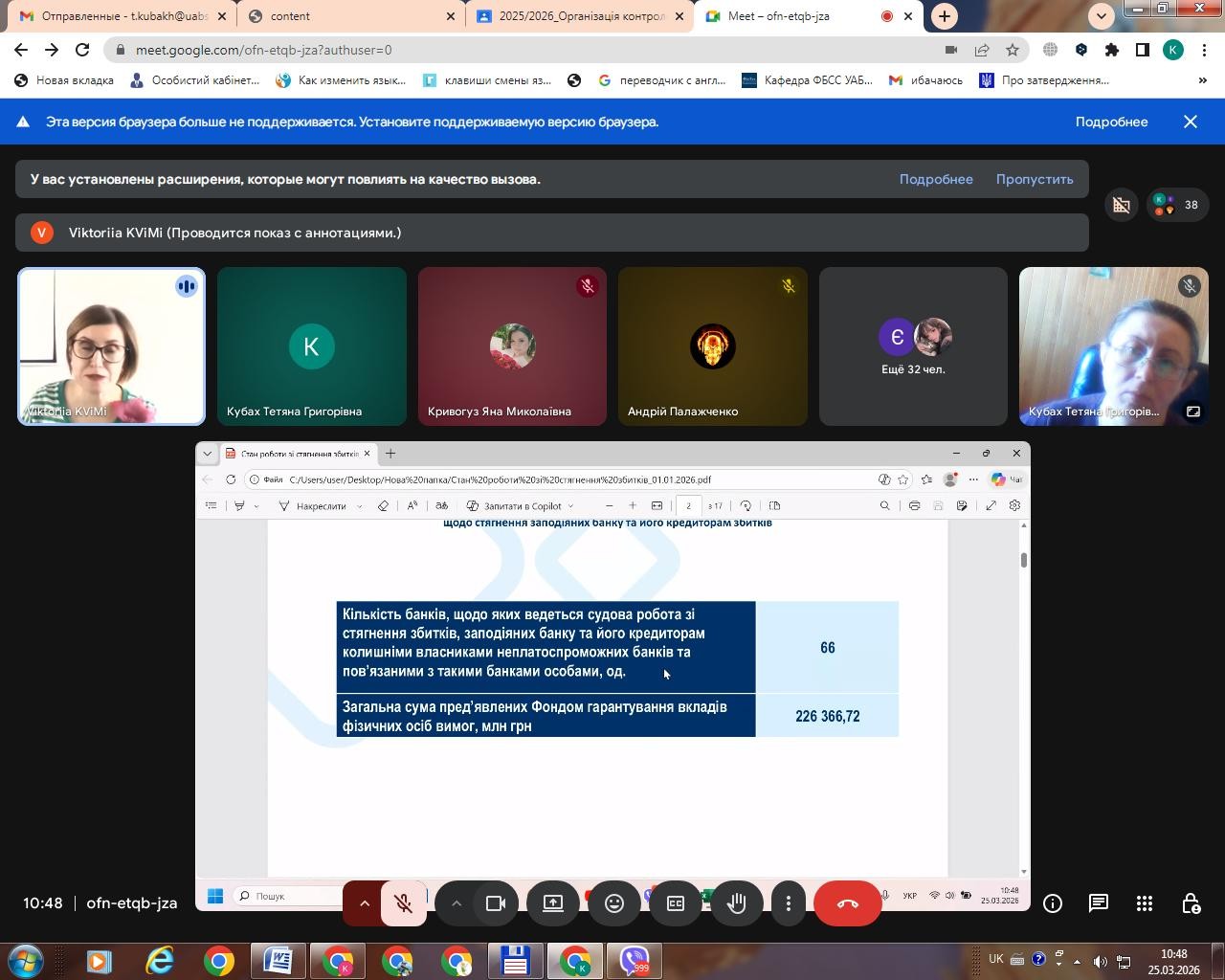The height and width of the screenshot is (980, 1225).
Task: Raise your hand in the meeting
Action: 736,903
